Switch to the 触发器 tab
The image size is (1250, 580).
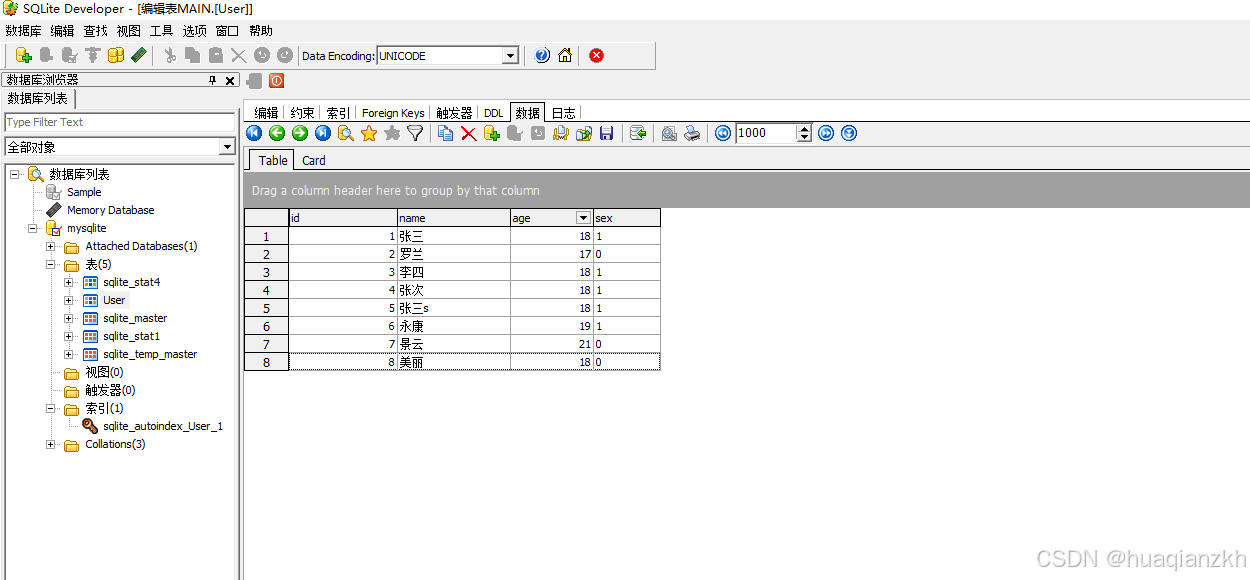(x=454, y=113)
